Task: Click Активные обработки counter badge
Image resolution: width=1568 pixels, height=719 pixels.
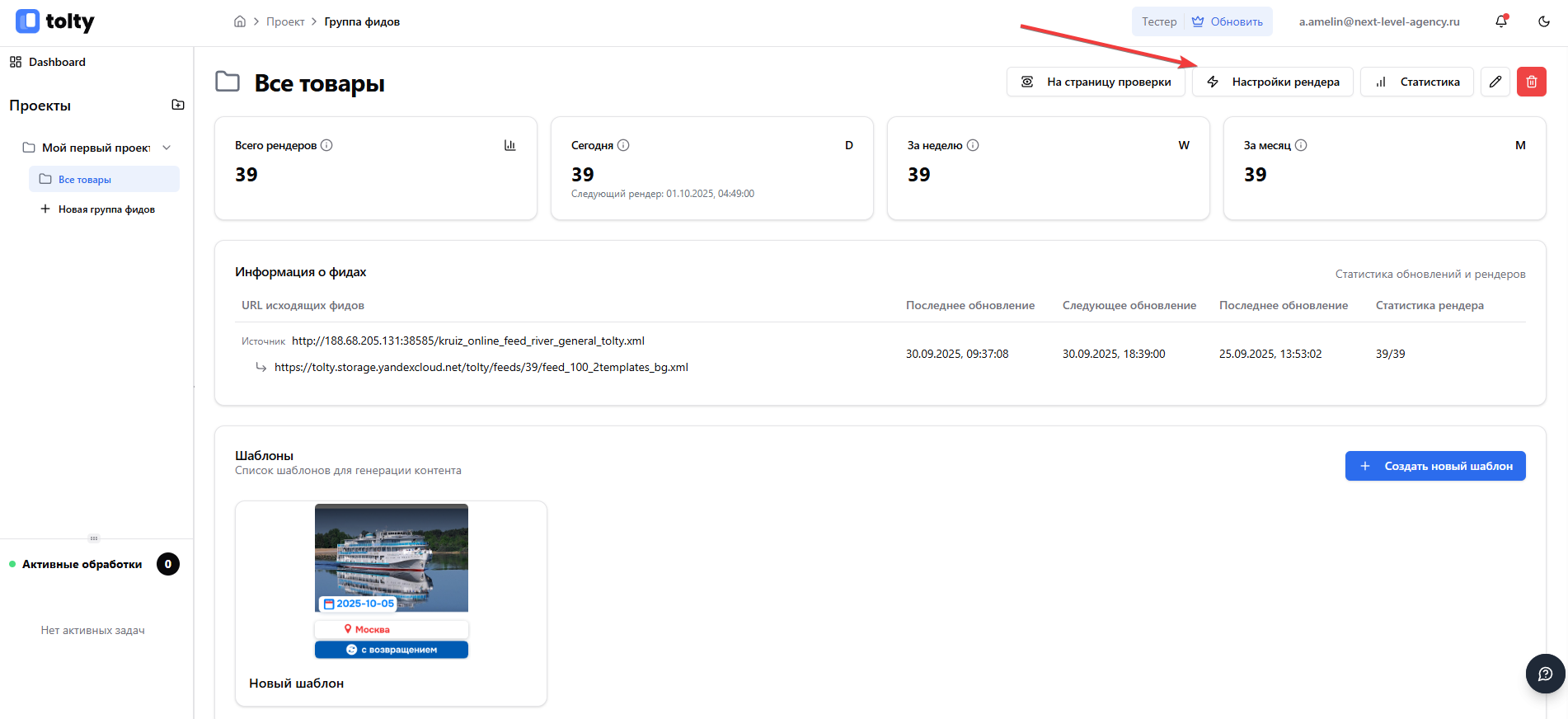Action: [168, 564]
